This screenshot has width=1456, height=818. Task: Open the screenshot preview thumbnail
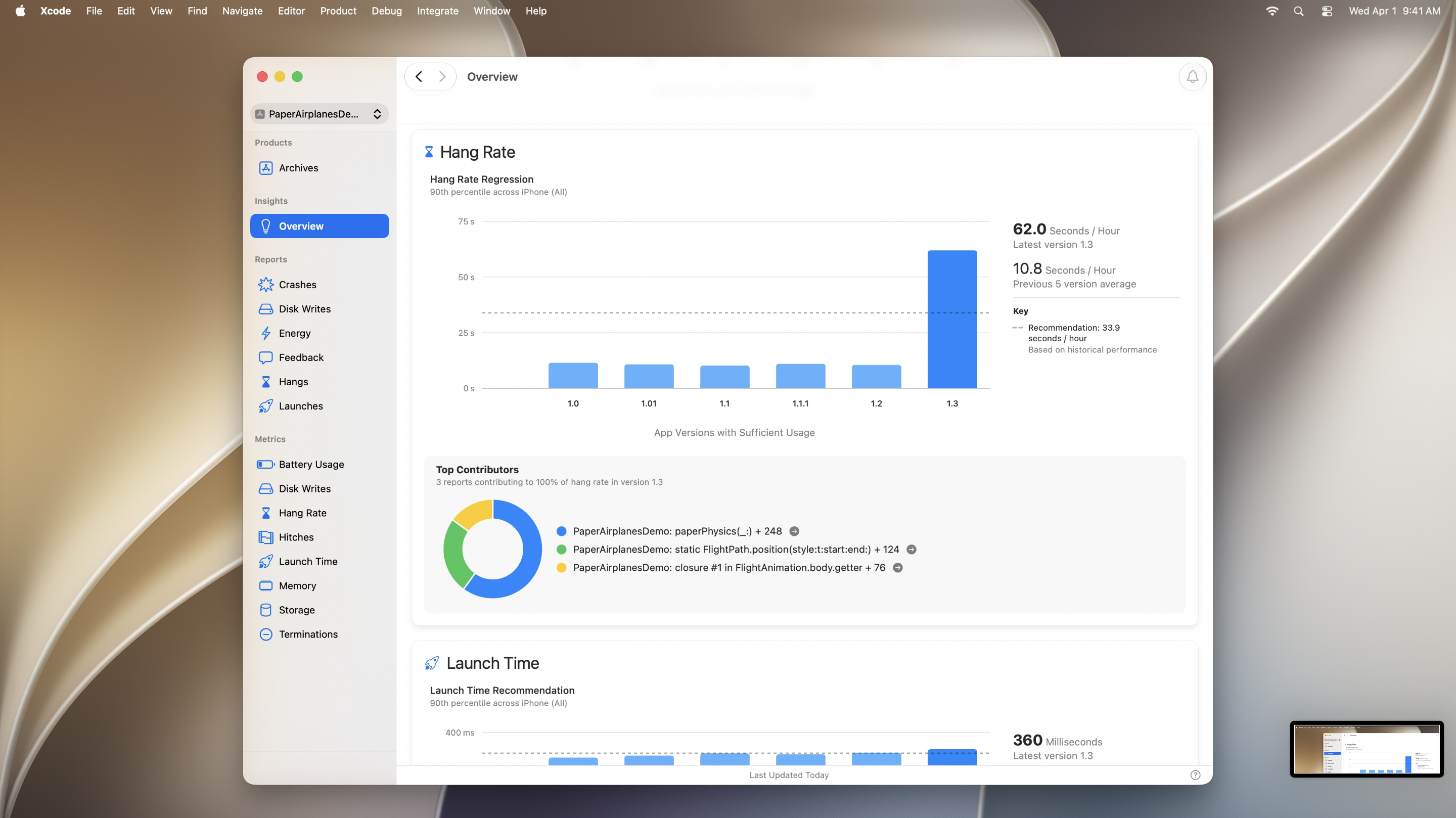pos(1367,750)
